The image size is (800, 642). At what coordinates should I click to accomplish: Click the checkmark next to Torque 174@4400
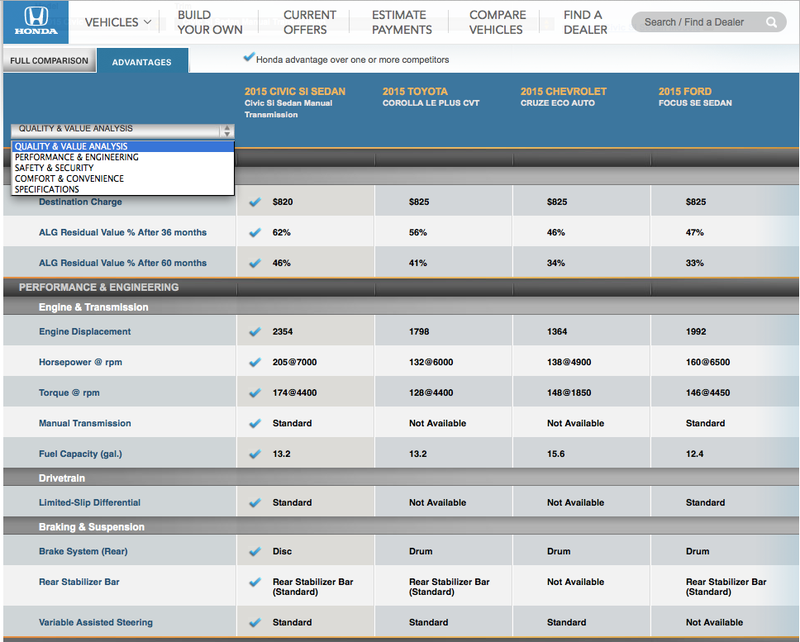click(x=255, y=392)
